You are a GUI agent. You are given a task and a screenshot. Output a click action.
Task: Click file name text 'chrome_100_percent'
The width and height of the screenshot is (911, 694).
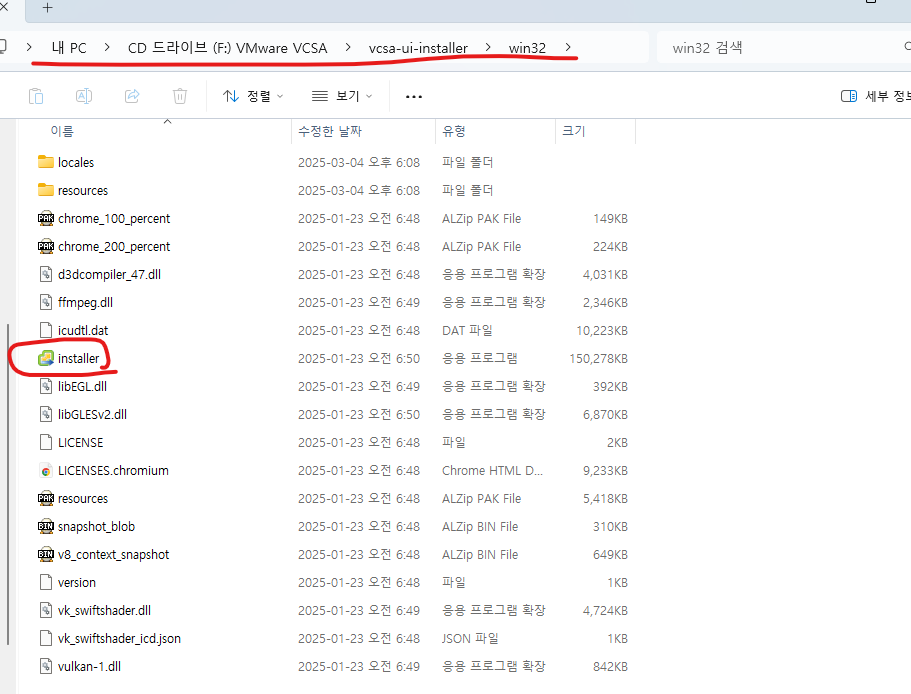114,218
